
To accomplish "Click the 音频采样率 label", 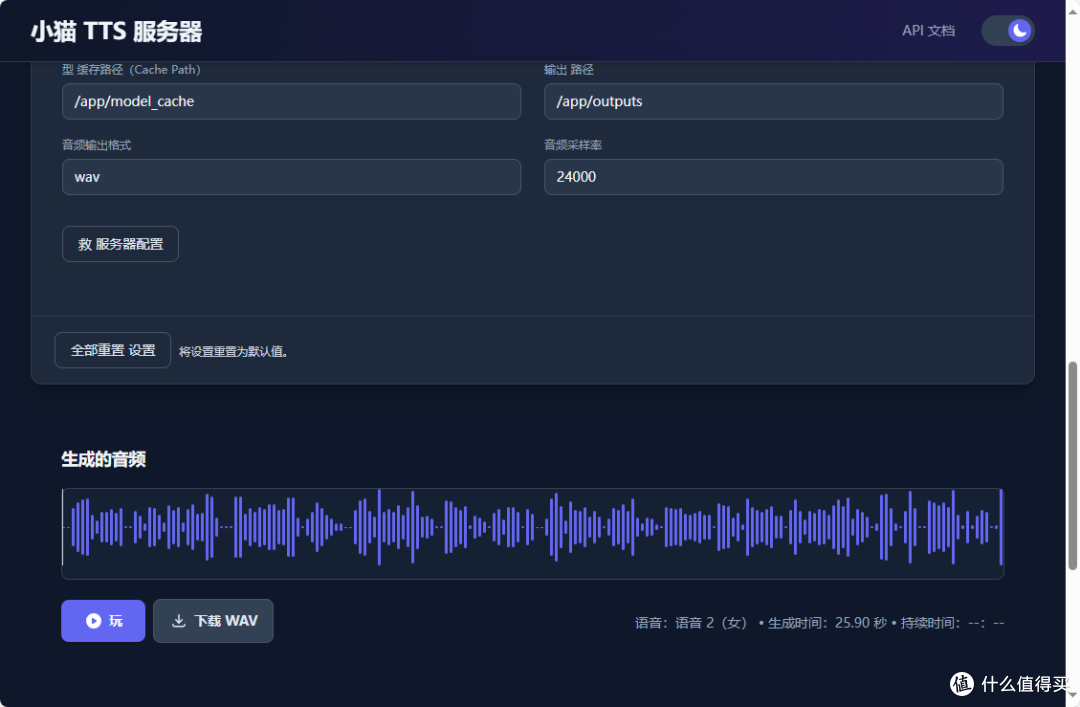I will pyautogui.click(x=573, y=145).
